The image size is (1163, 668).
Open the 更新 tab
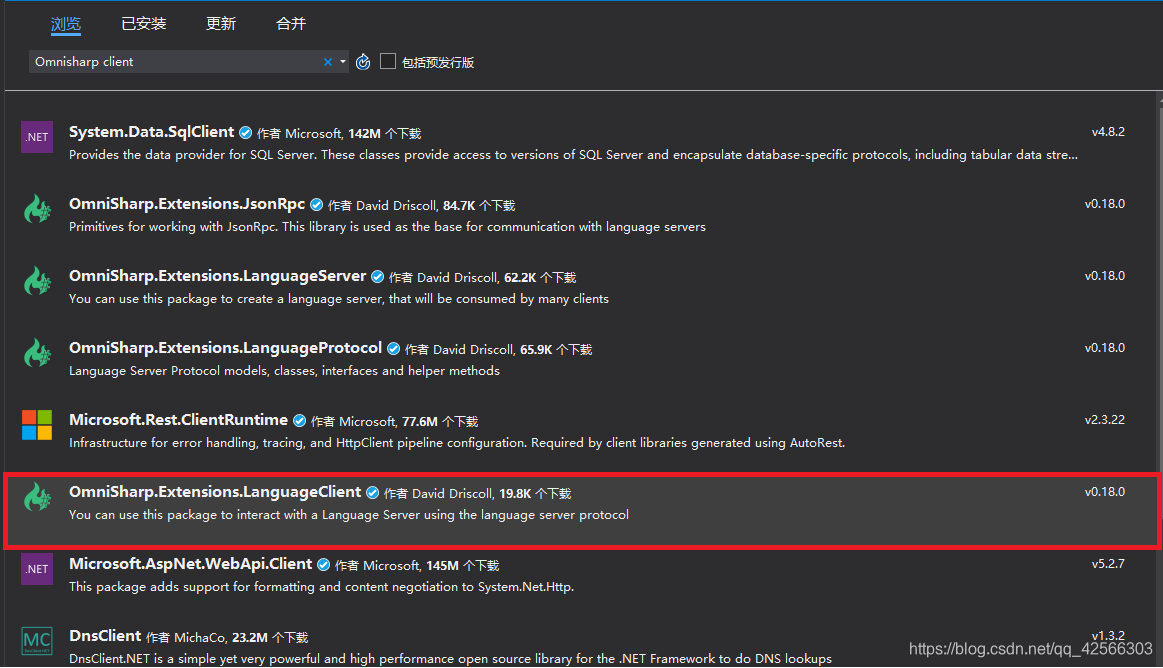(x=220, y=23)
